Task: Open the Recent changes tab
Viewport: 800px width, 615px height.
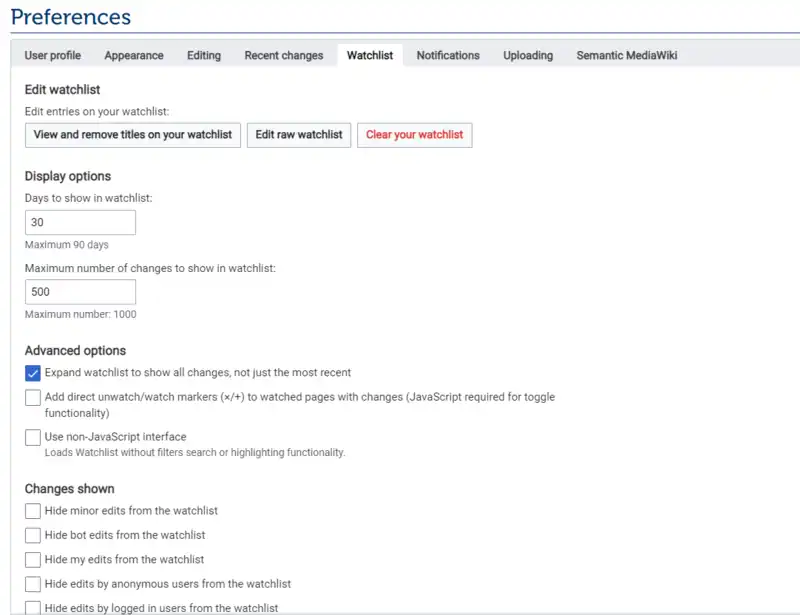Action: point(283,55)
